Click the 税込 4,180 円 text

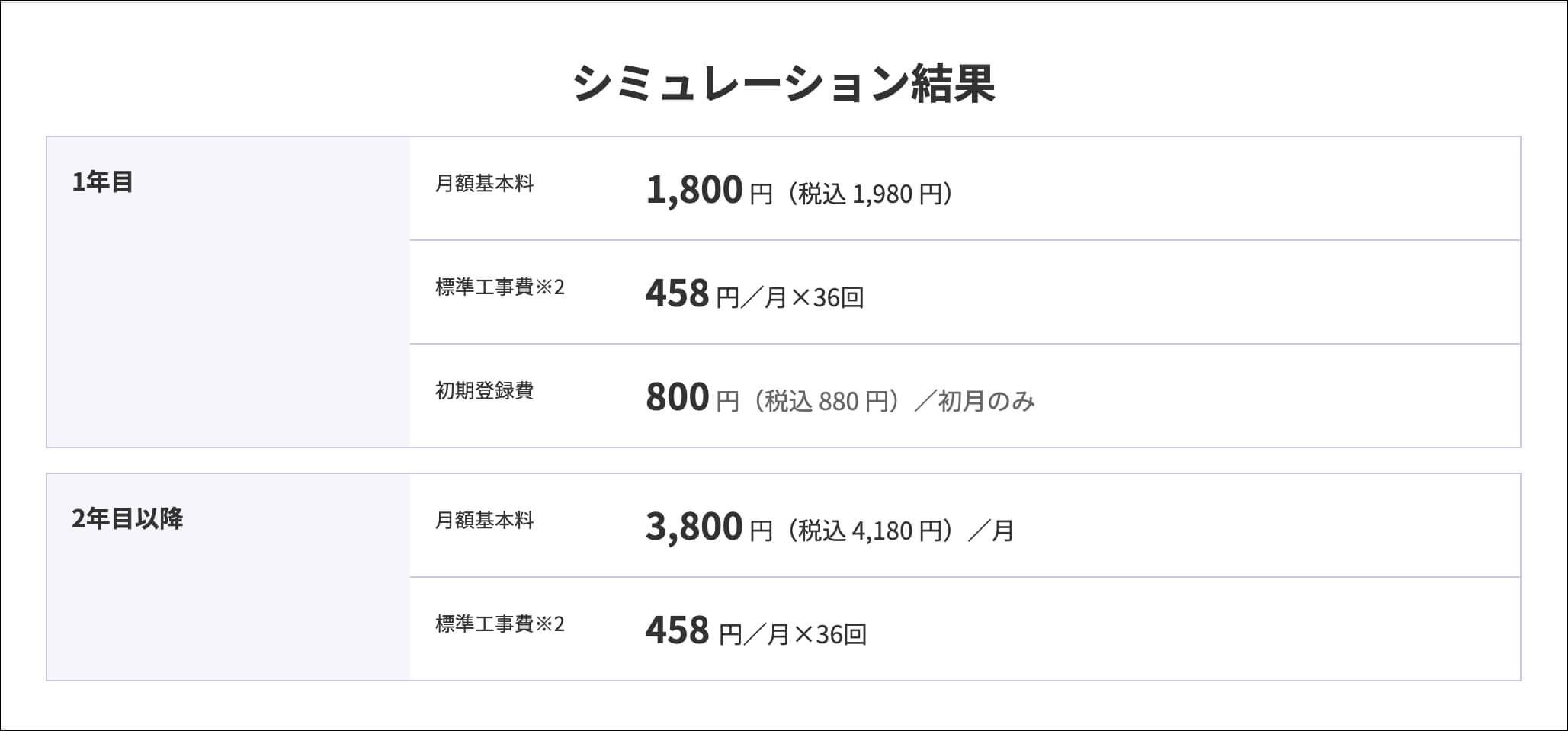click(x=871, y=531)
